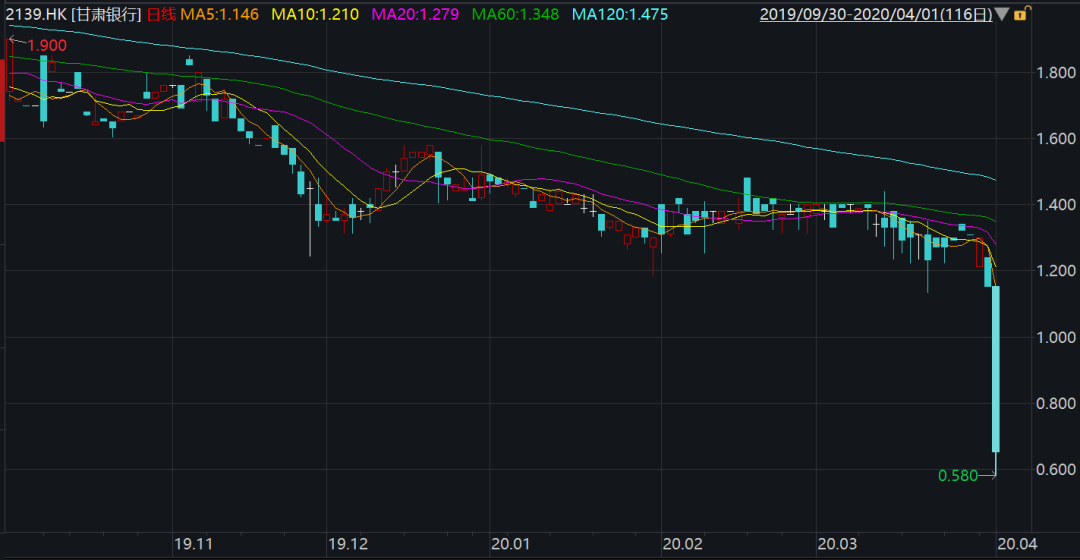
Task: Select the MA10:1.210 indicator label
Action: [315, 14]
